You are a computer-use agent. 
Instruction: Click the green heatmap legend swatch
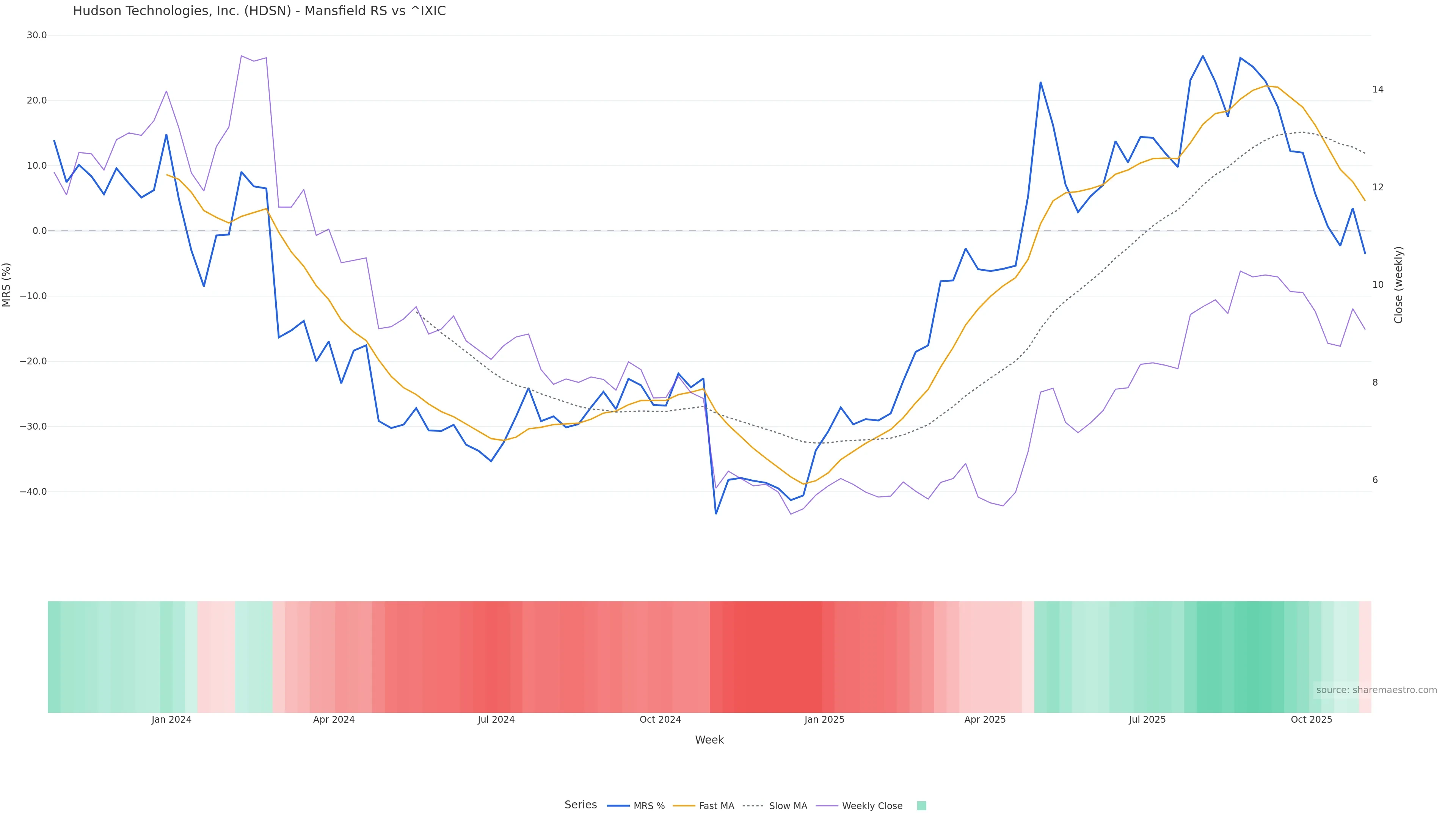pos(921,806)
